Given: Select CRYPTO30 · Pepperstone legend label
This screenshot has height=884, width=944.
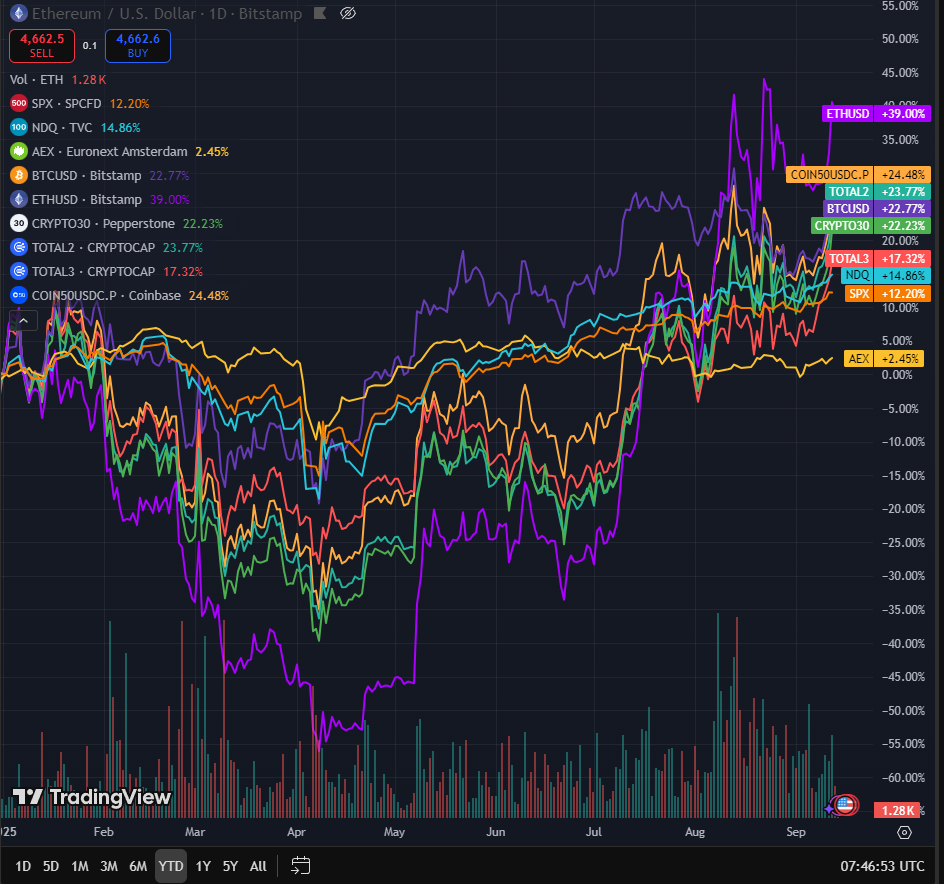Looking at the screenshot, I should (x=103, y=224).
